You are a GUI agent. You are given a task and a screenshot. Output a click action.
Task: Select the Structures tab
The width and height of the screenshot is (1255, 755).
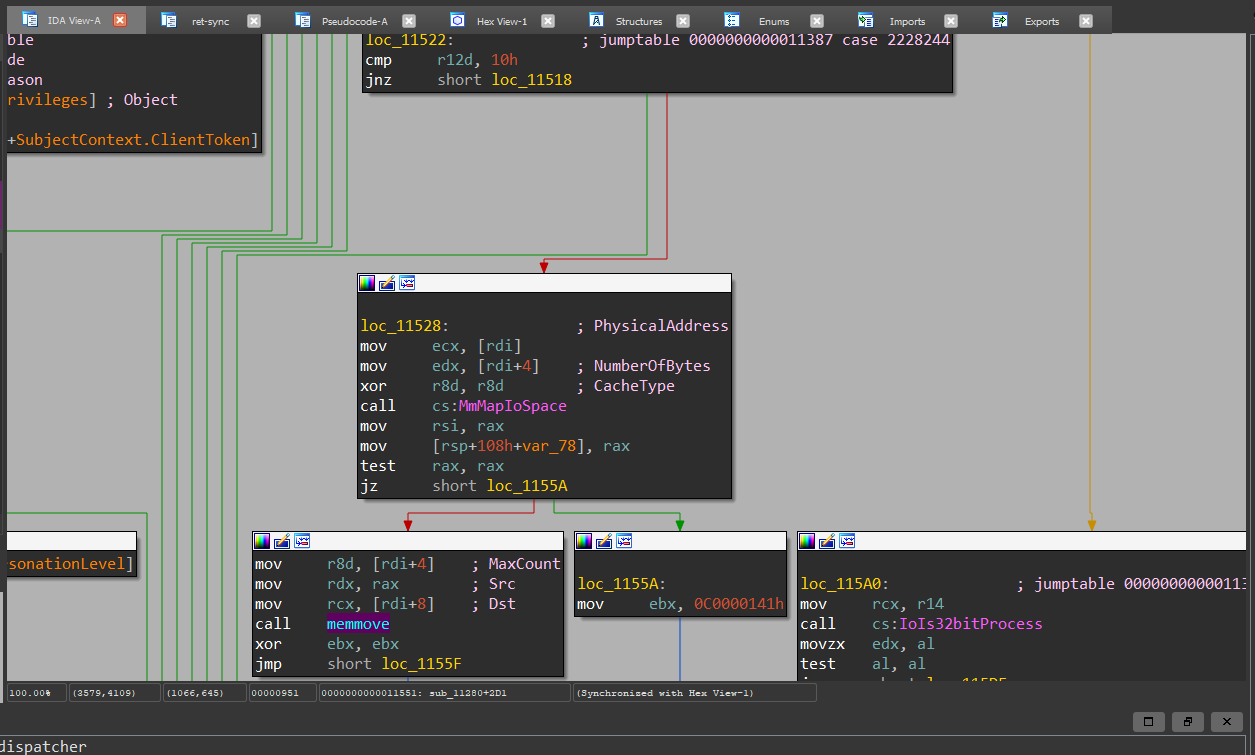point(638,21)
